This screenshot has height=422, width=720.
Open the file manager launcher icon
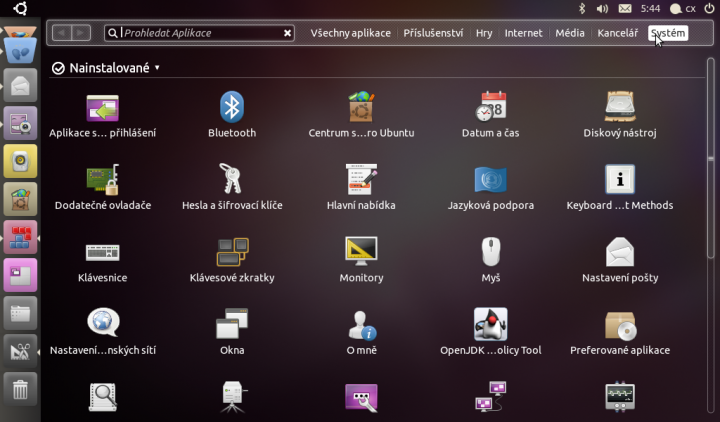tap(20, 313)
